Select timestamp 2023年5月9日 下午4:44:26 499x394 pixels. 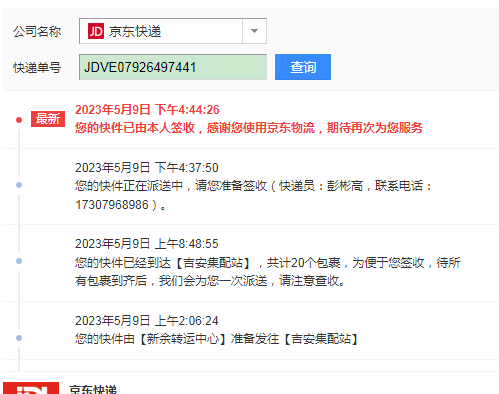pyautogui.click(x=147, y=110)
